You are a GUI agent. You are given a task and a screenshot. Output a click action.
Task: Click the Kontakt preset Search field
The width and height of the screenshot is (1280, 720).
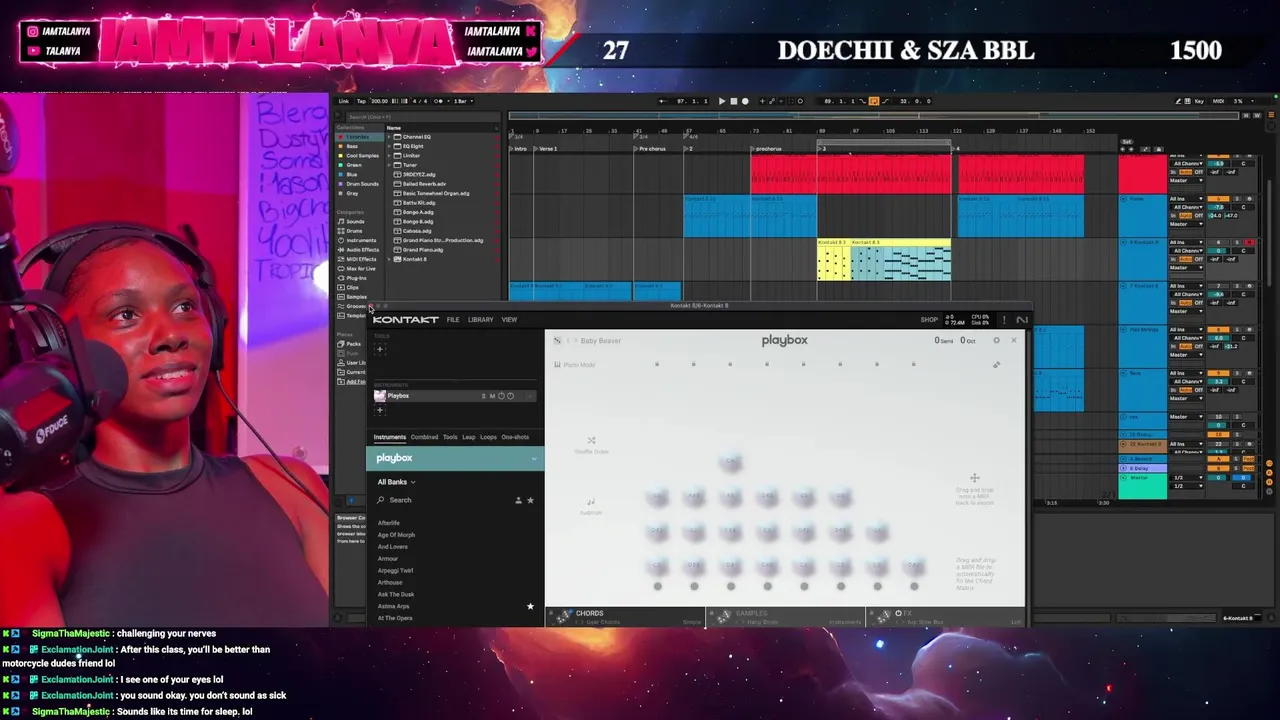click(x=440, y=500)
